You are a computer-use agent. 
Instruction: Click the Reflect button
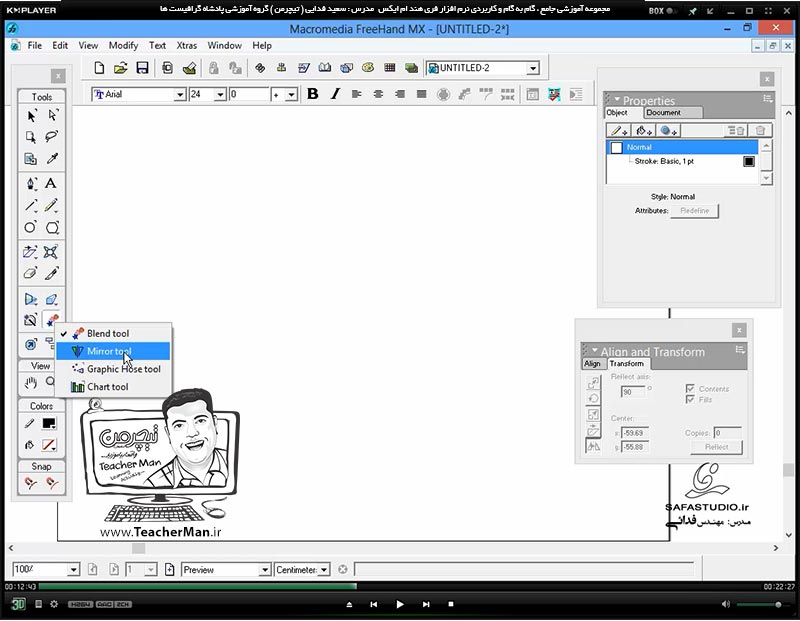[716, 447]
